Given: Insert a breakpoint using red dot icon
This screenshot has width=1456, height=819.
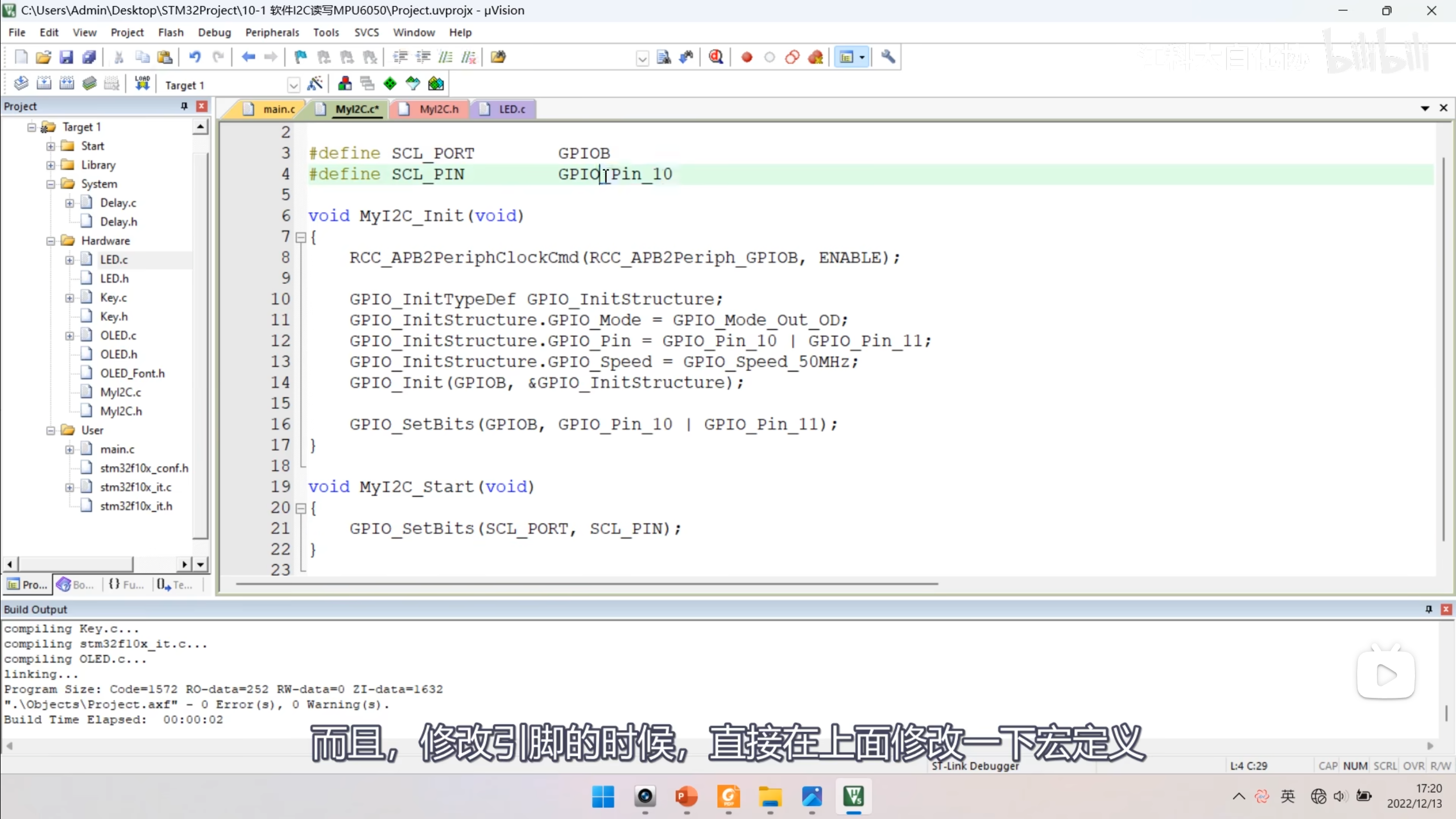Looking at the screenshot, I should point(747,57).
